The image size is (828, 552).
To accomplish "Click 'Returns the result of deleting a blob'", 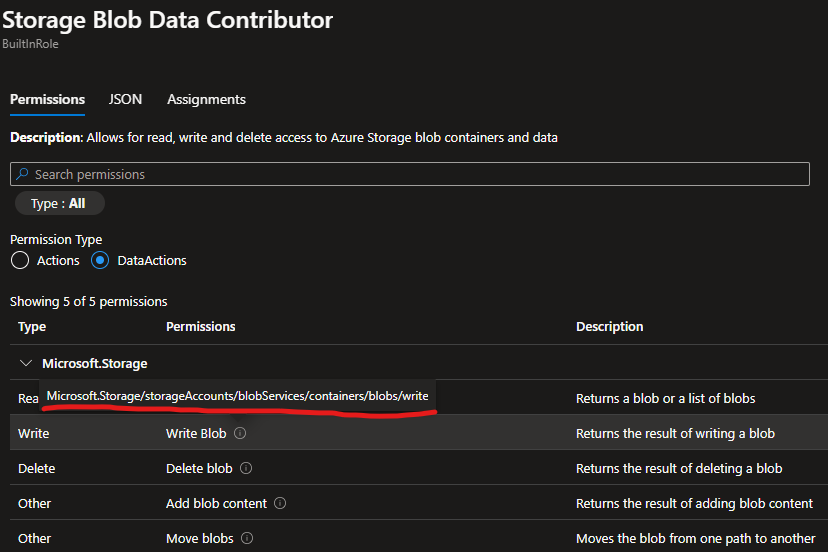I will [x=679, y=468].
